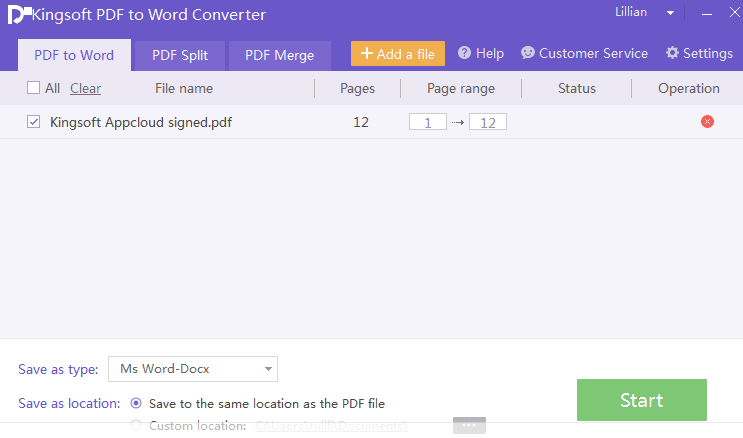Click the Lillian user name
Viewport: 743px width, 438px height.
coord(631,12)
